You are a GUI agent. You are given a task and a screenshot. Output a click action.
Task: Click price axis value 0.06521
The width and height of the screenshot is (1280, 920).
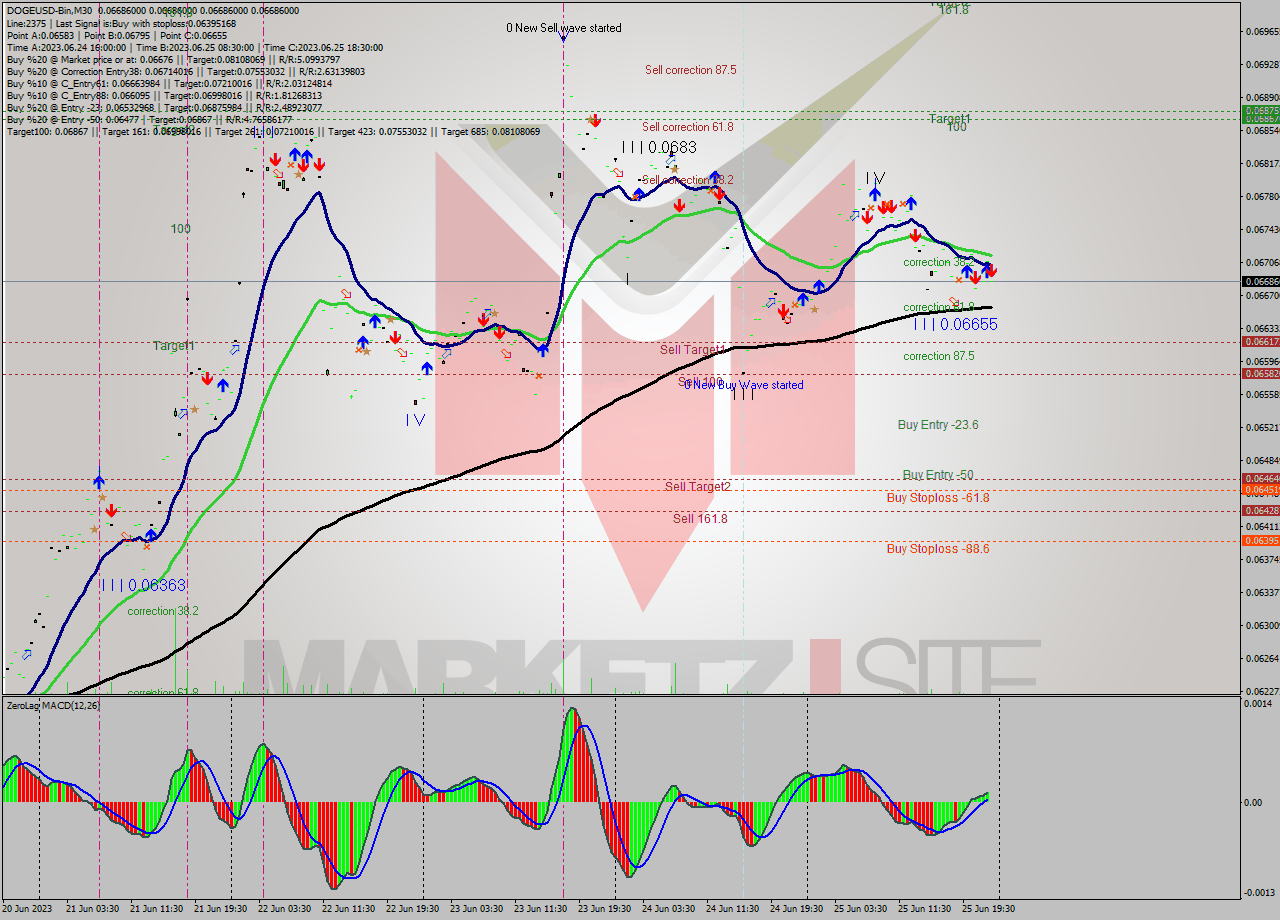pyautogui.click(x=1262, y=427)
